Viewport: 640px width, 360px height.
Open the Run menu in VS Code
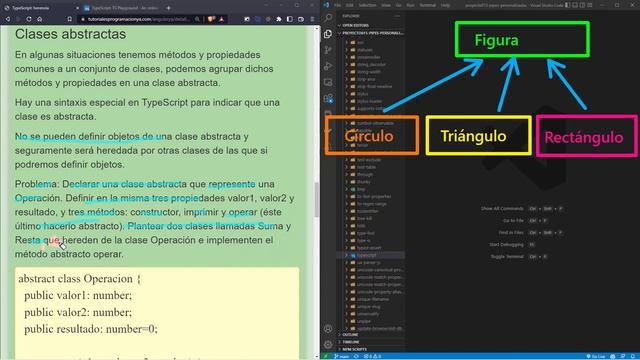[x=411, y=5]
